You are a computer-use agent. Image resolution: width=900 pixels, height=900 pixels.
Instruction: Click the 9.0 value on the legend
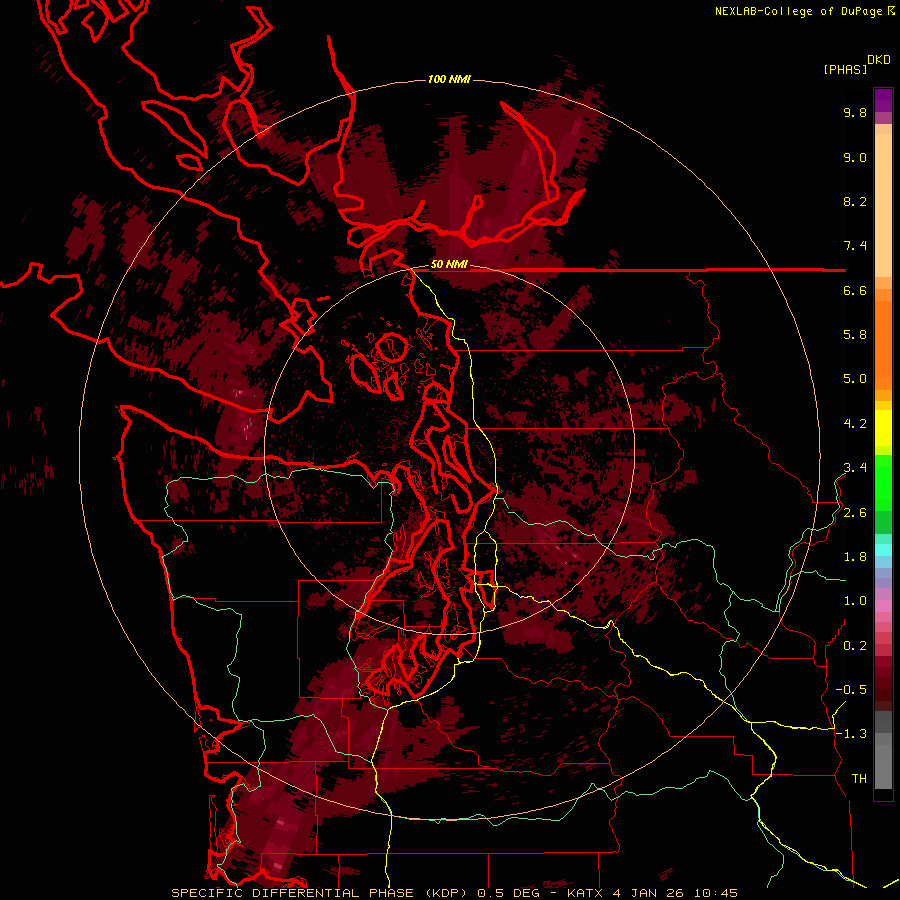click(x=855, y=157)
